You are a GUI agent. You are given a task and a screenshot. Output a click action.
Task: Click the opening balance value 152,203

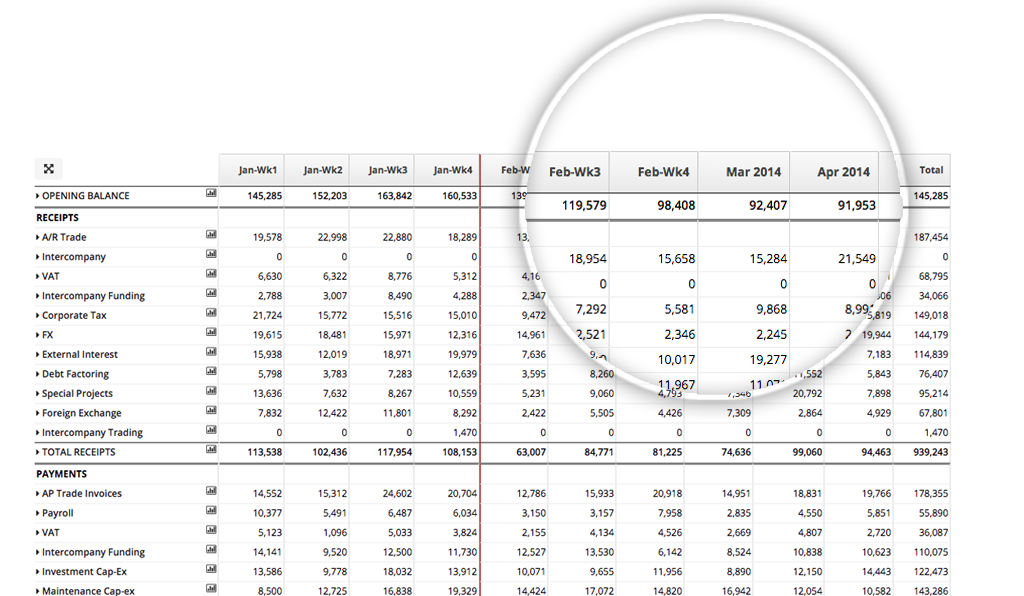(x=329, y=196)
